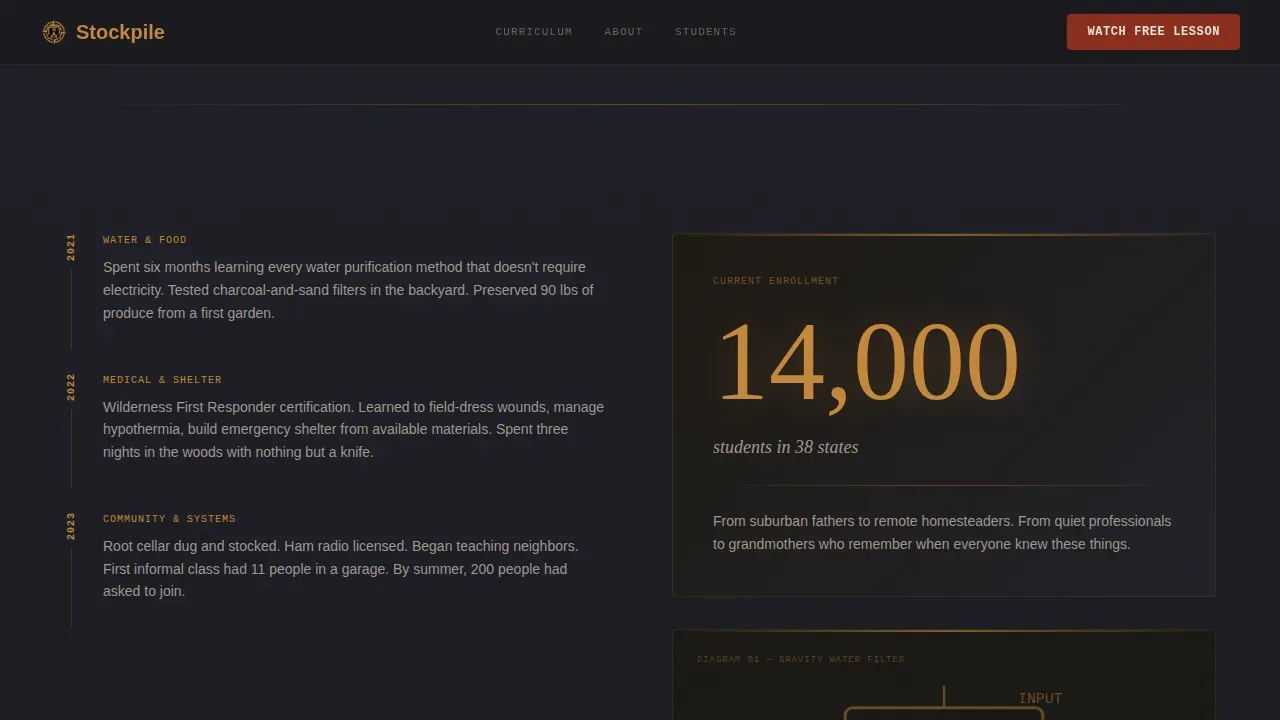Select the 2021 timeline year marker

[71, 247]
